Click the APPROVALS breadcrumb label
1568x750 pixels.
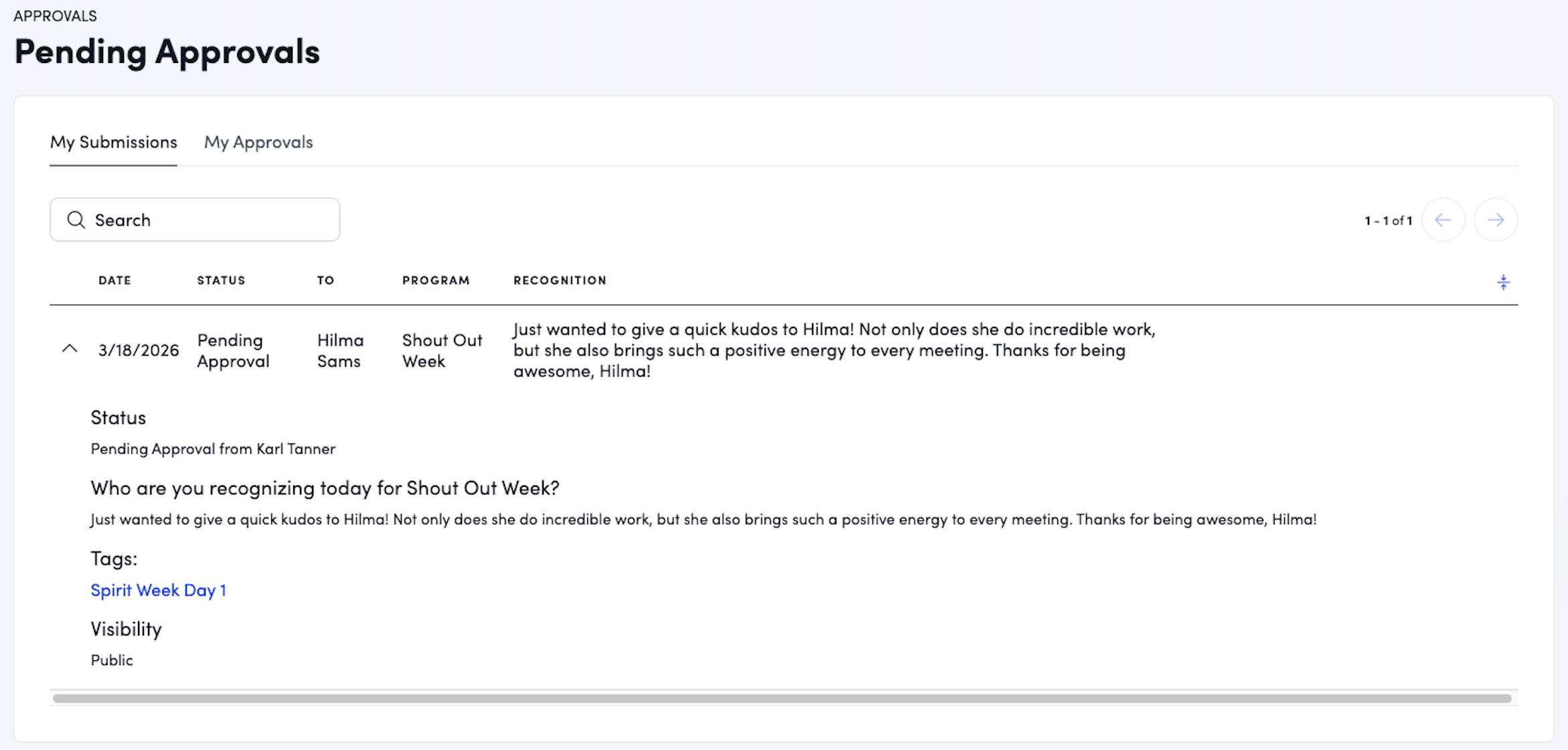click(55, 16)
